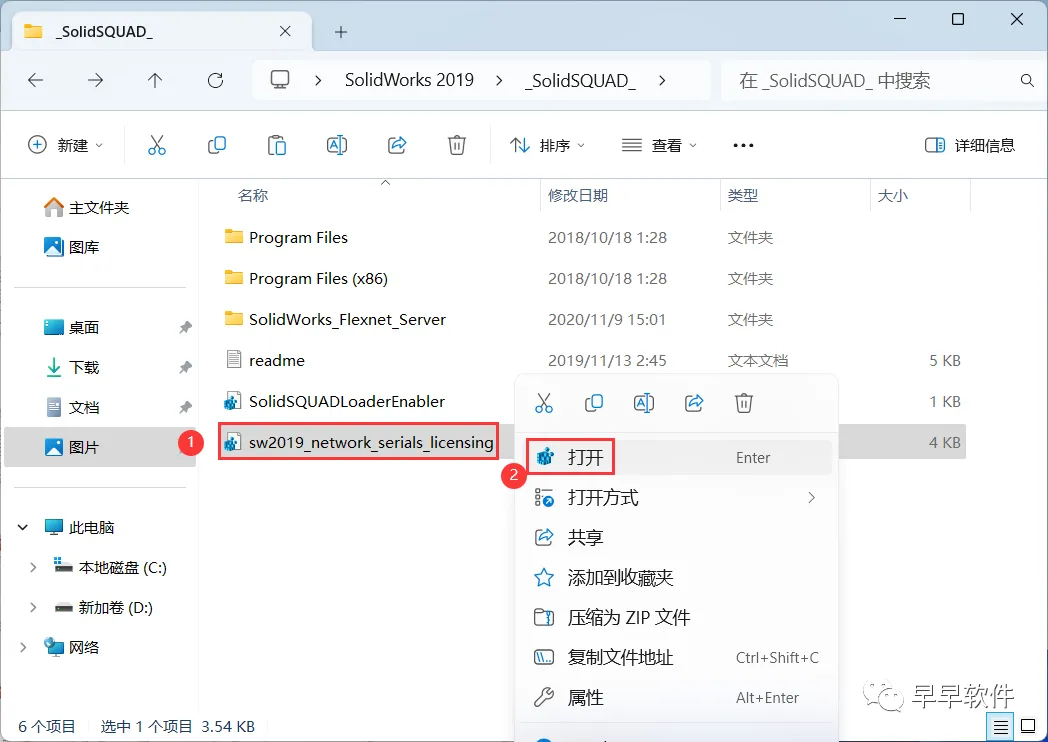The height and width of the screenshot is (742, 1048).
Task: Open the 排序 sort dropdown
Action: tap(547, 145)
